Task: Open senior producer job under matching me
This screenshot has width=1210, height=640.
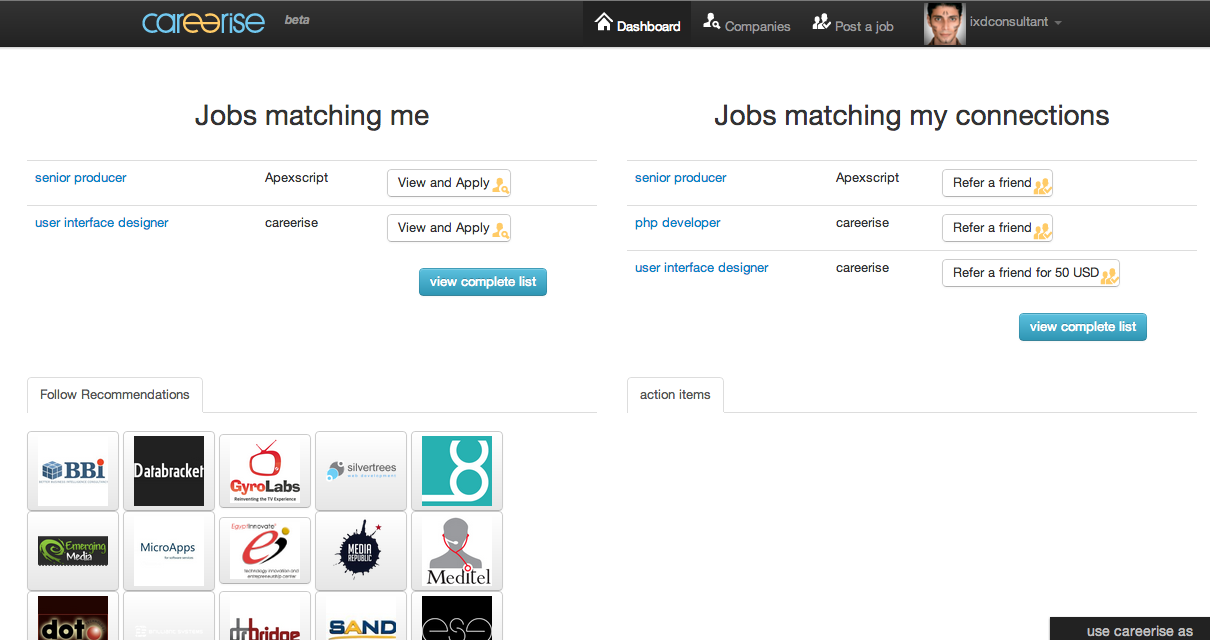Action: [81, 178]
